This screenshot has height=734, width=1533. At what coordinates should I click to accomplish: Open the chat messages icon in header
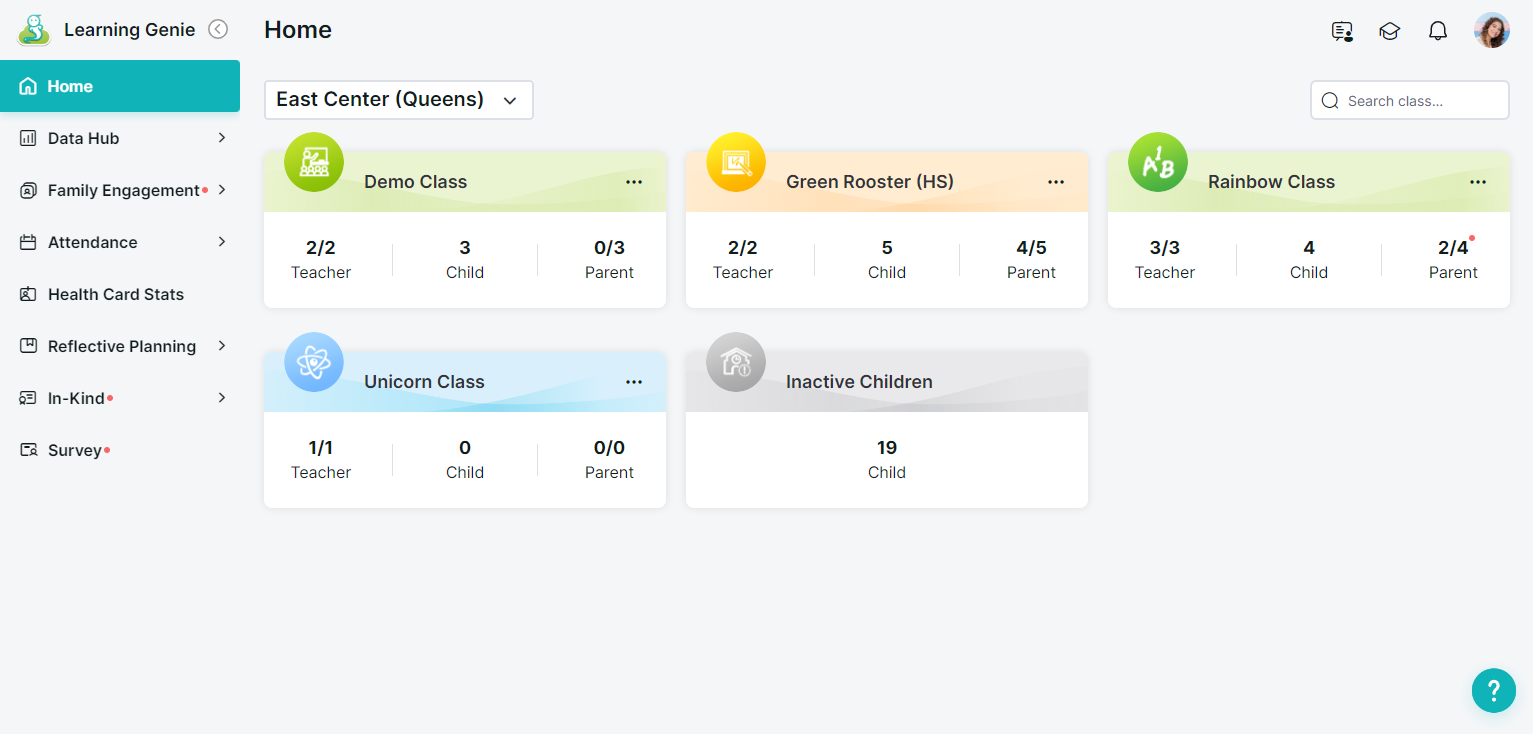click(1342, 31)
